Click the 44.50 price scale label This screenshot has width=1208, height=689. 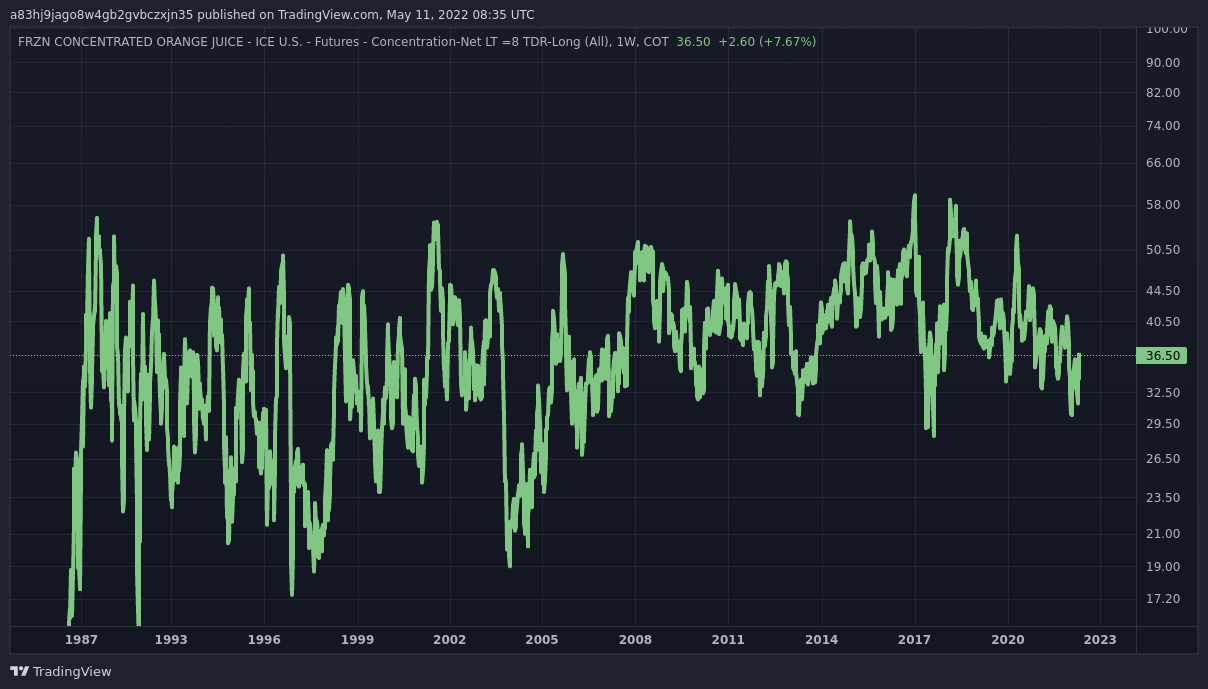(1163, 291)
